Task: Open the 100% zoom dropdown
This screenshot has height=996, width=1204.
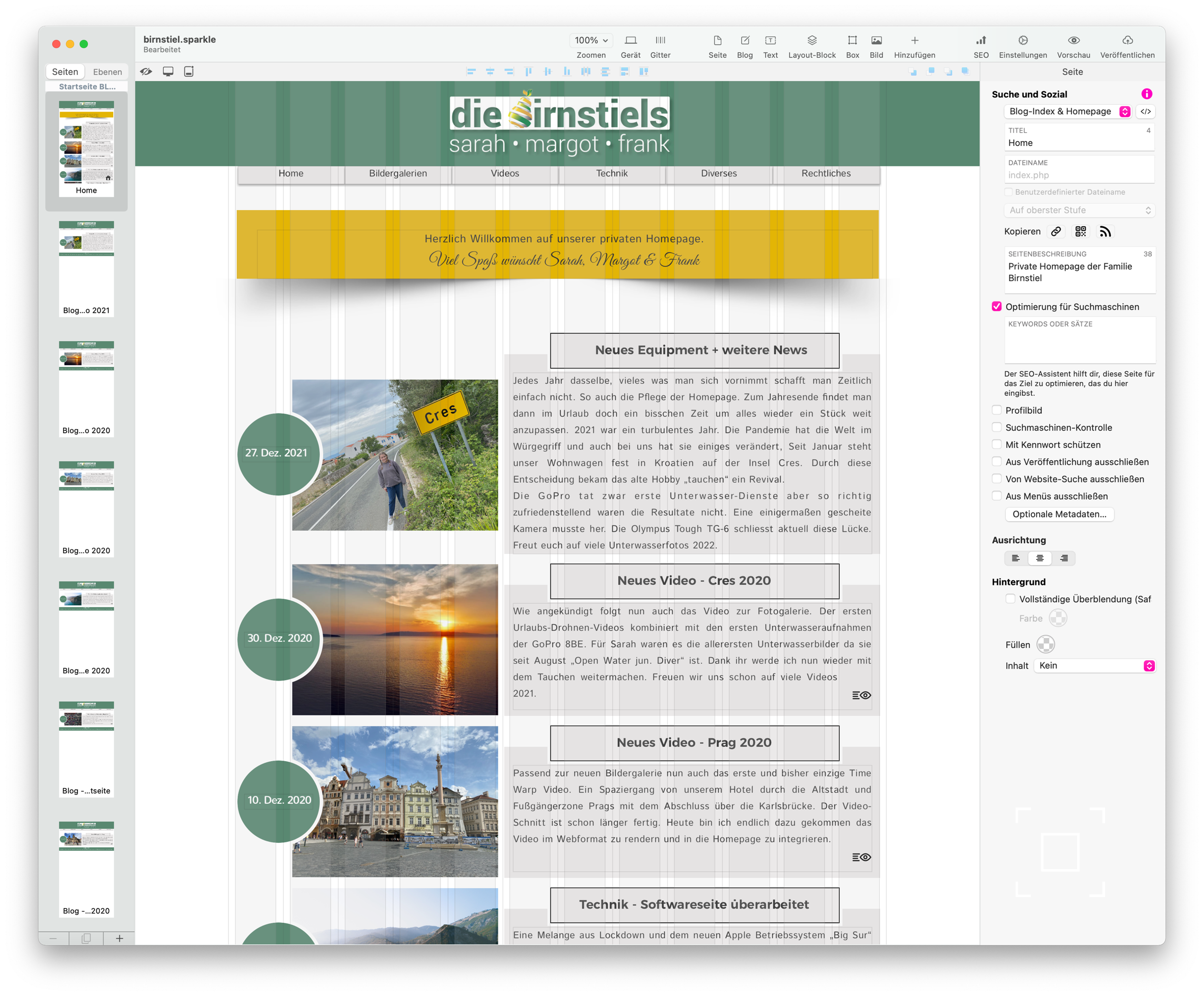Action: [x=591, y=40]
